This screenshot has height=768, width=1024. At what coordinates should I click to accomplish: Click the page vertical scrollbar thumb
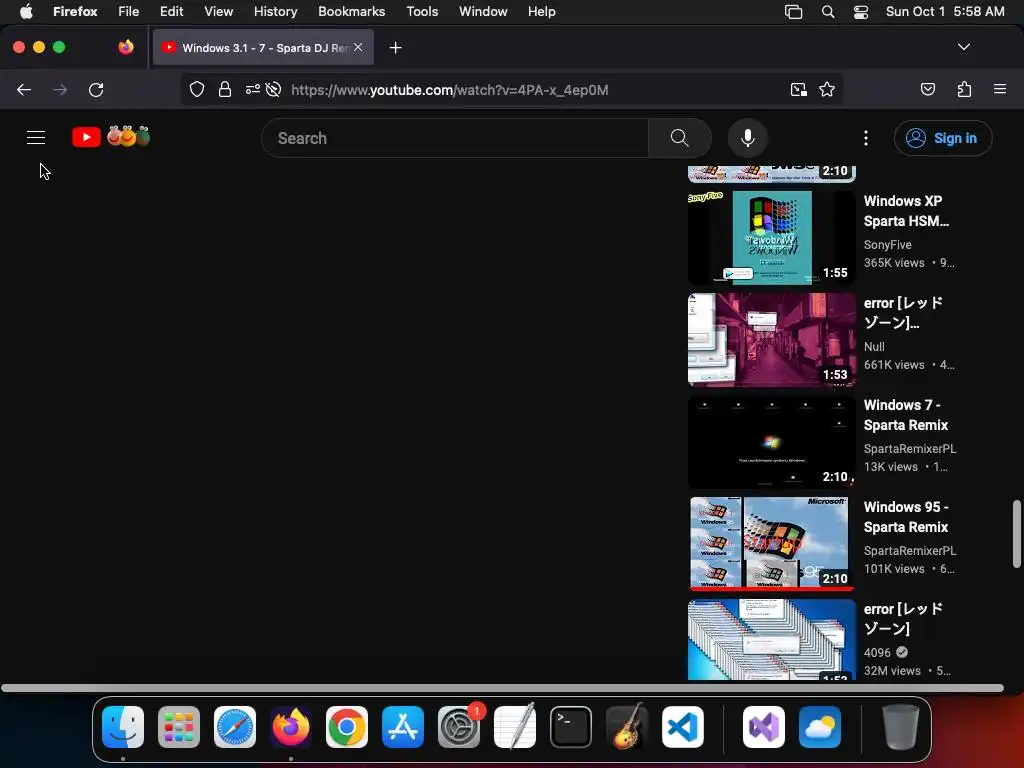(1017, 534)
